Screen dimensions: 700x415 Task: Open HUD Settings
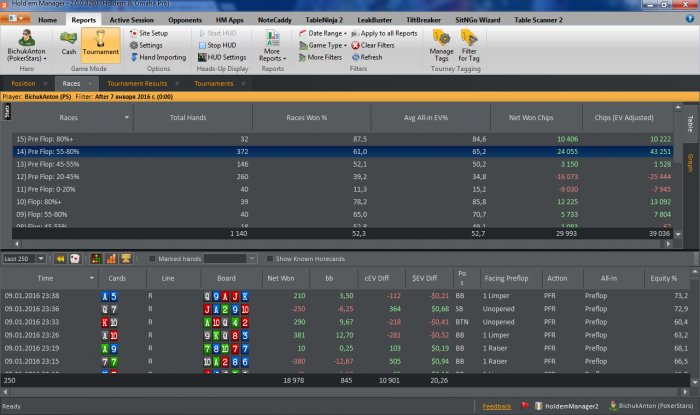222,57
